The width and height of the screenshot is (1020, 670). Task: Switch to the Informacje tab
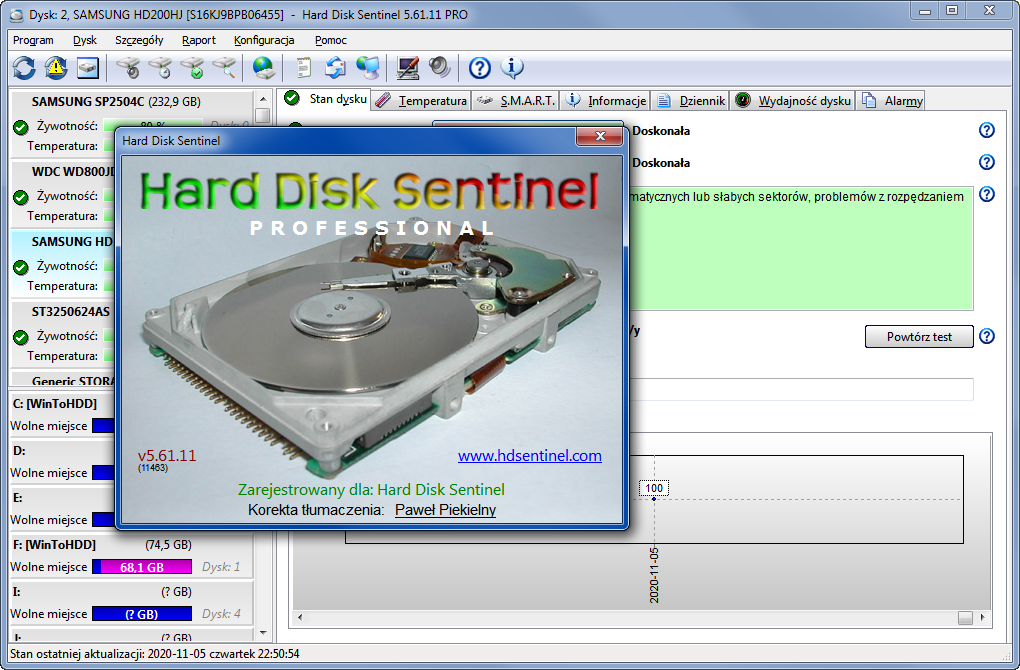point(606,101)
